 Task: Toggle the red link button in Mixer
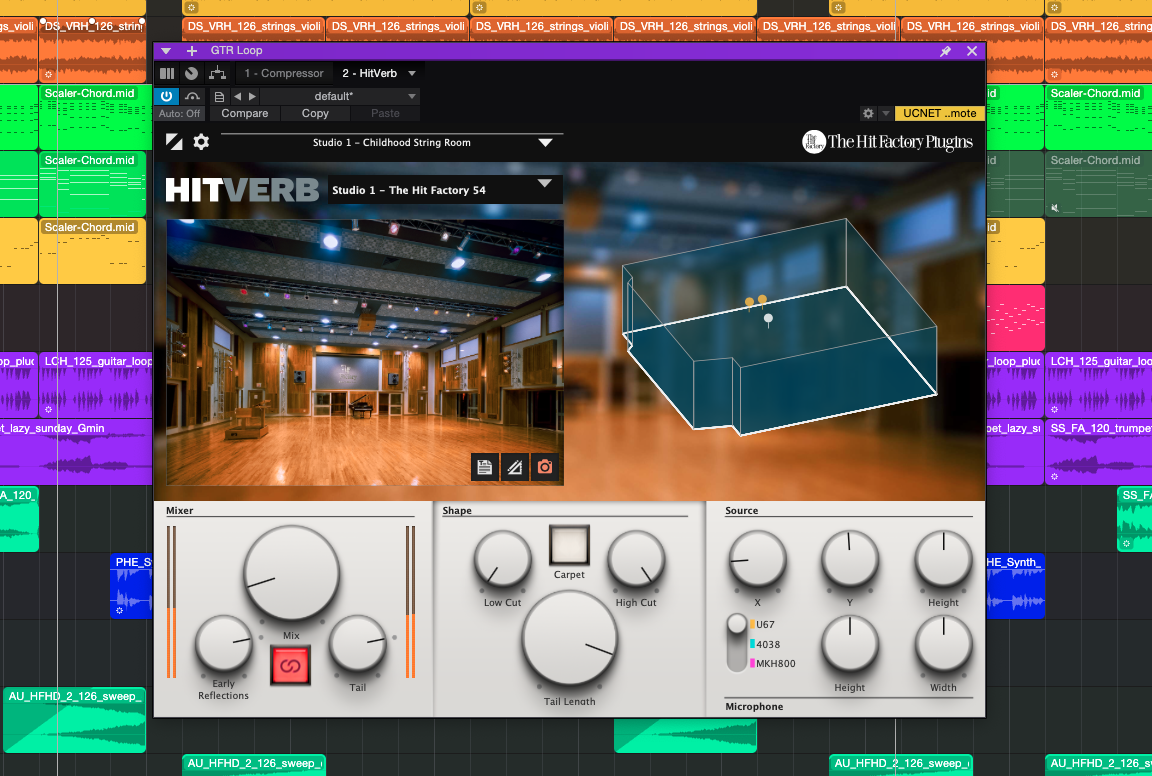click(290, 666)
